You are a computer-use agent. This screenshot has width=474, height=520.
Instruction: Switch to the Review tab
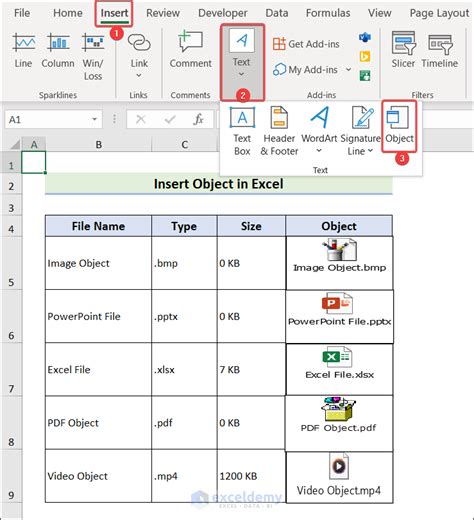pyautogui.click(x=163, y=13)
